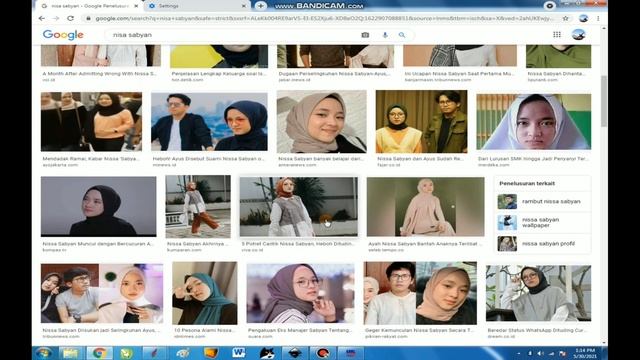Click the 'Nissa Sabyan Dihanta...' caption
The image size is (640, 360).
[x=556, y=73]
